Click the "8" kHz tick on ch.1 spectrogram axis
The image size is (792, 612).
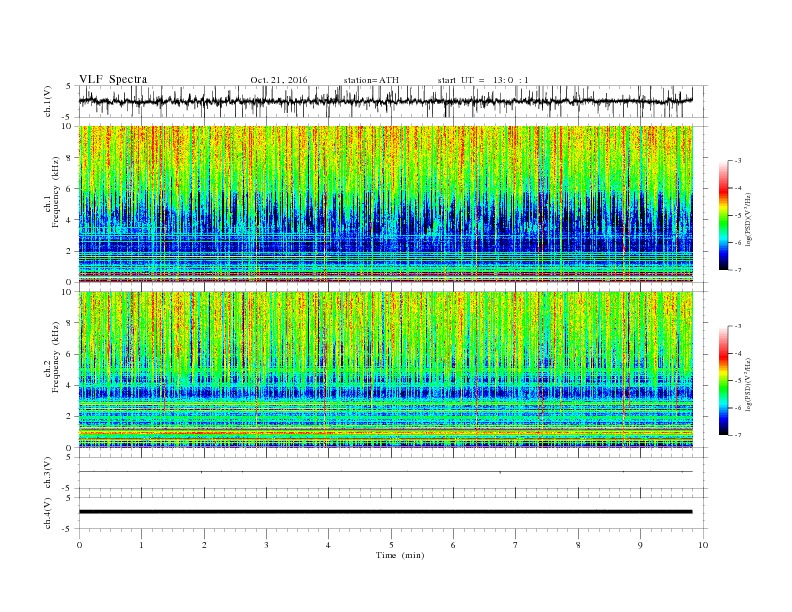[69, 158]
